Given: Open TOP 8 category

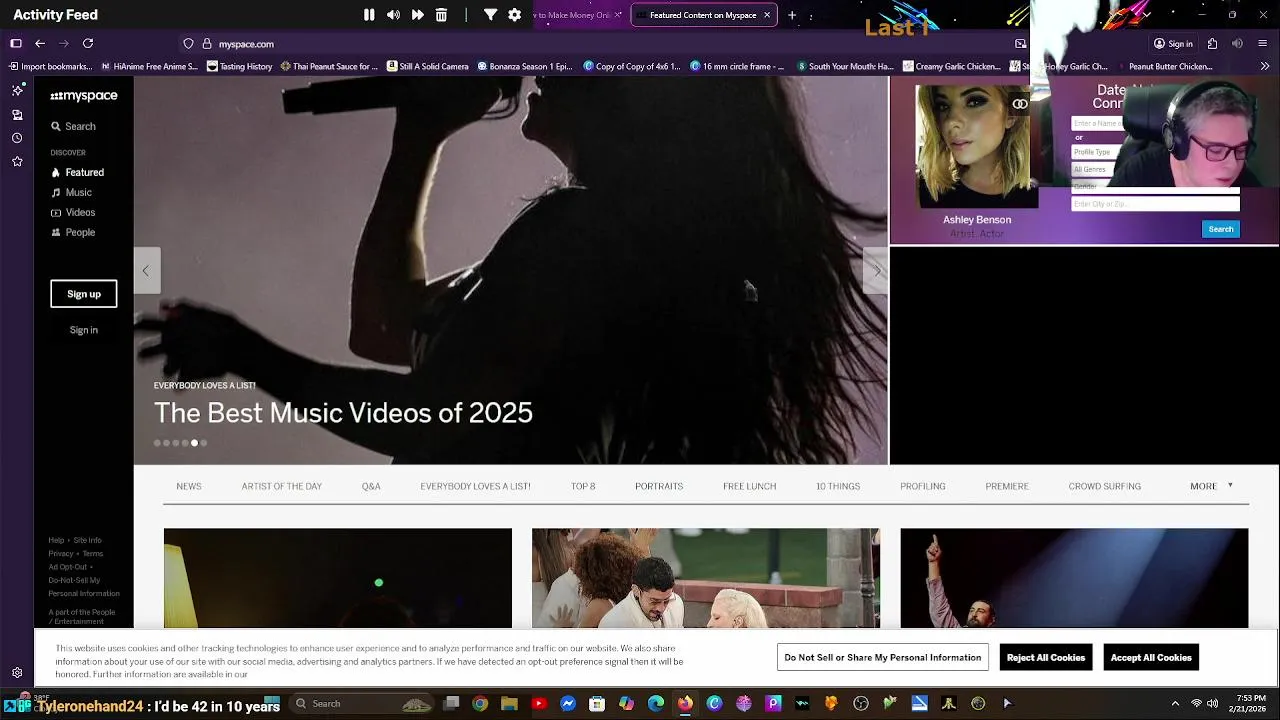Looking at the screenshot, I should (583, 486).
